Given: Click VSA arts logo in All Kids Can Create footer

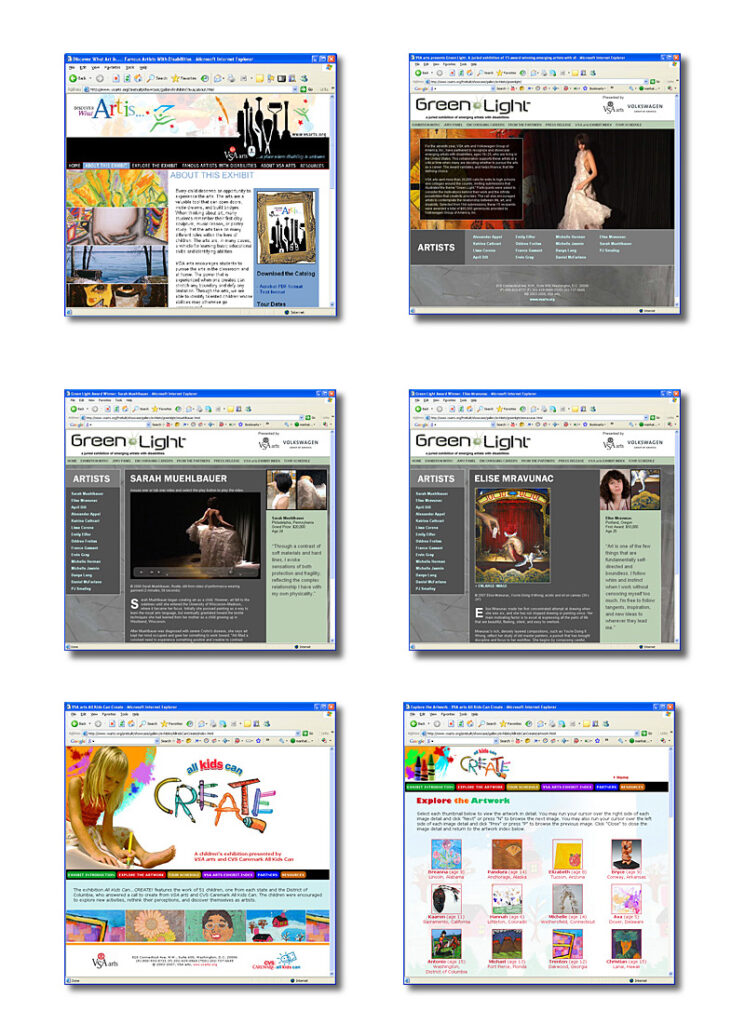Looking at the screenshot, I should [104, 962].
